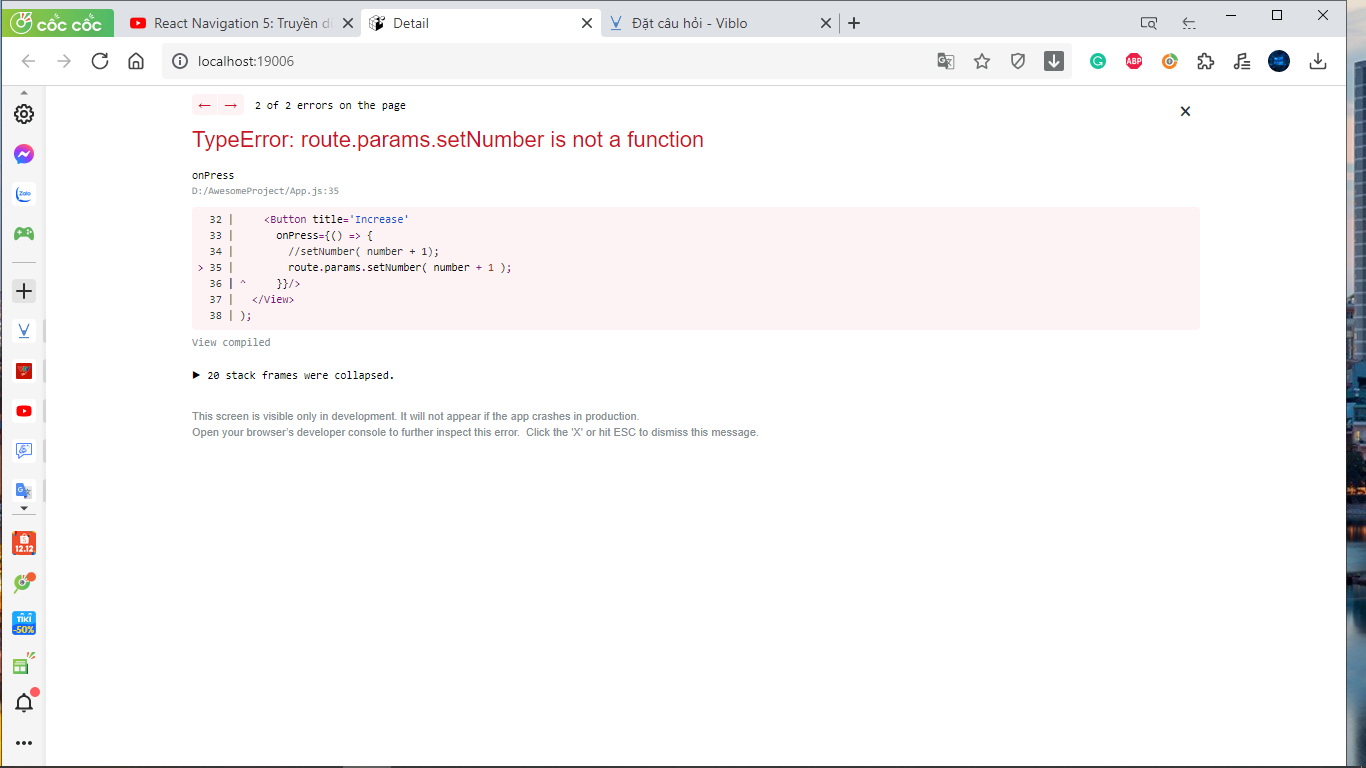The image size is (1366, 768).
Task: Click the onPress function name label
Action: pyautogui.click(x=213, y=175)
